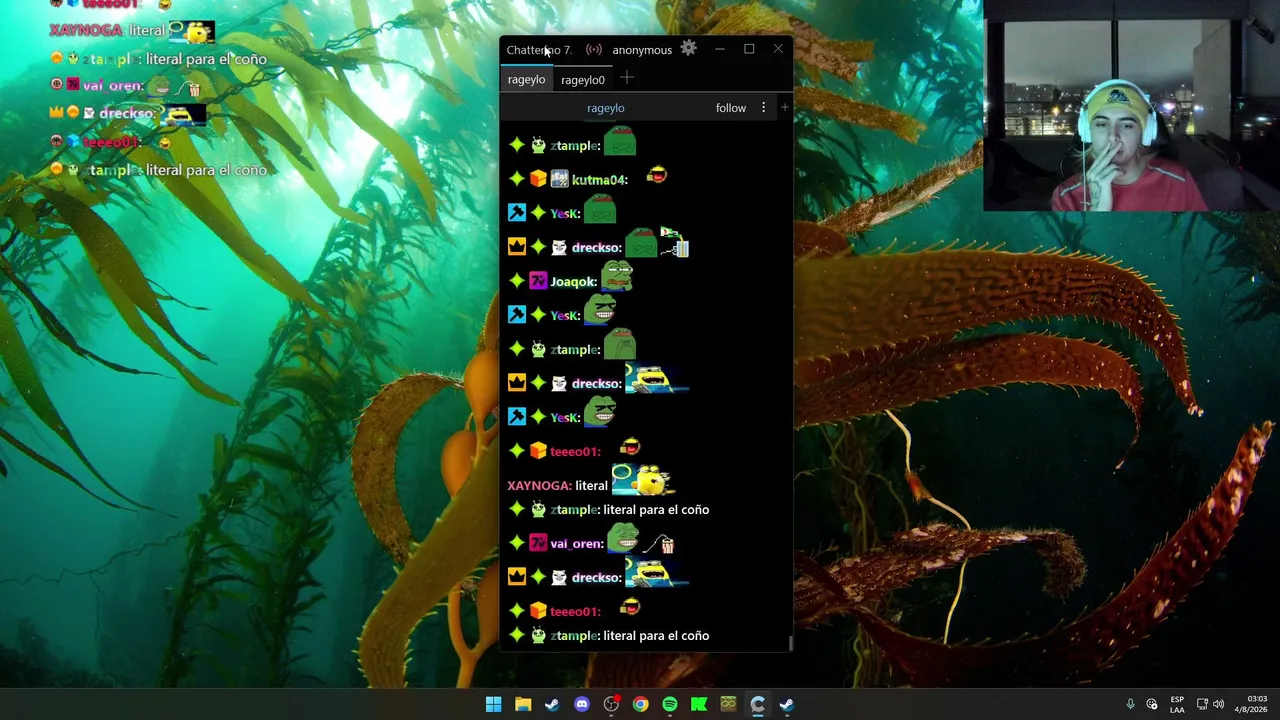
Task: Click "dreckso" in the overlay chat
Action: (126, 114)
